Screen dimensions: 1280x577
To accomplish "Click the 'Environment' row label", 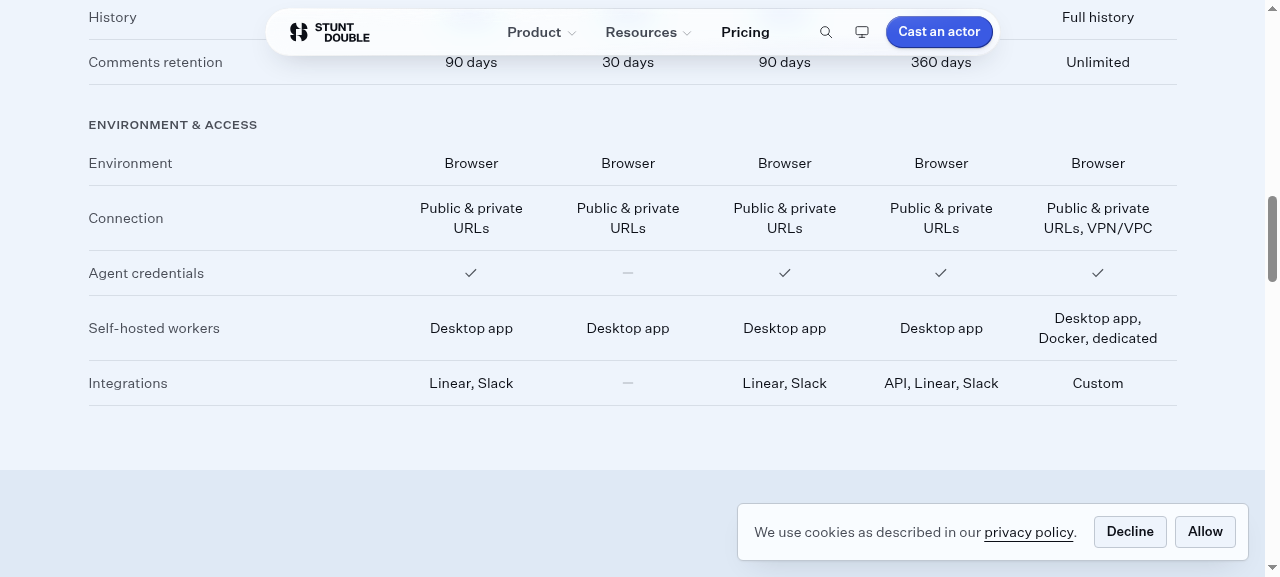I will 130,163.
